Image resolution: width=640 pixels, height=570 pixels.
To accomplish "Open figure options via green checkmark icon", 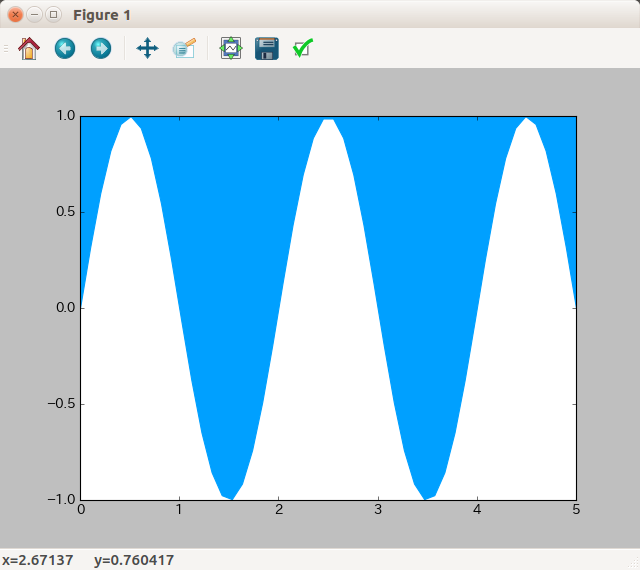I will [x=303, y=48].
